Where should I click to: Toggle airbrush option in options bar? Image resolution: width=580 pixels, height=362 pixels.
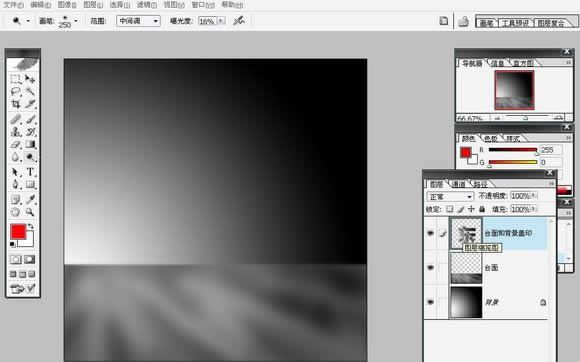click(239, 21)
